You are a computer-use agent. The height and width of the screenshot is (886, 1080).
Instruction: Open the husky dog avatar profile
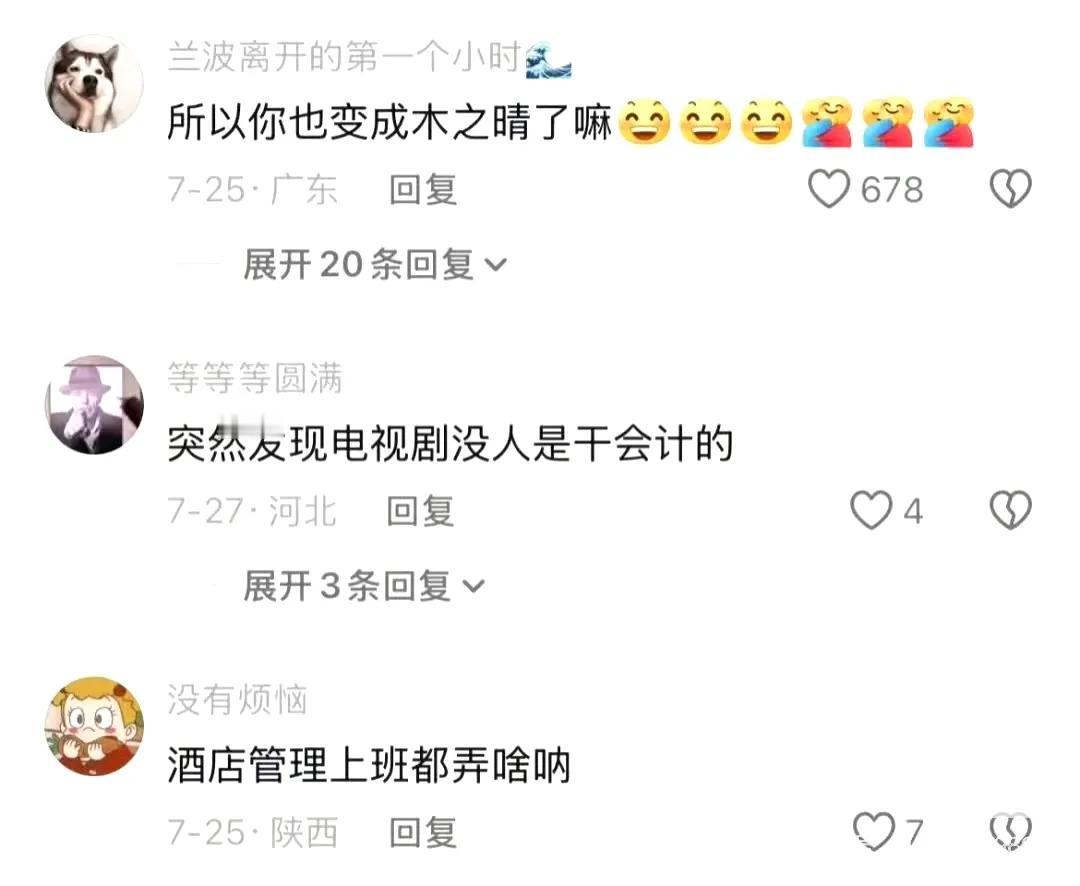(94, 83)
